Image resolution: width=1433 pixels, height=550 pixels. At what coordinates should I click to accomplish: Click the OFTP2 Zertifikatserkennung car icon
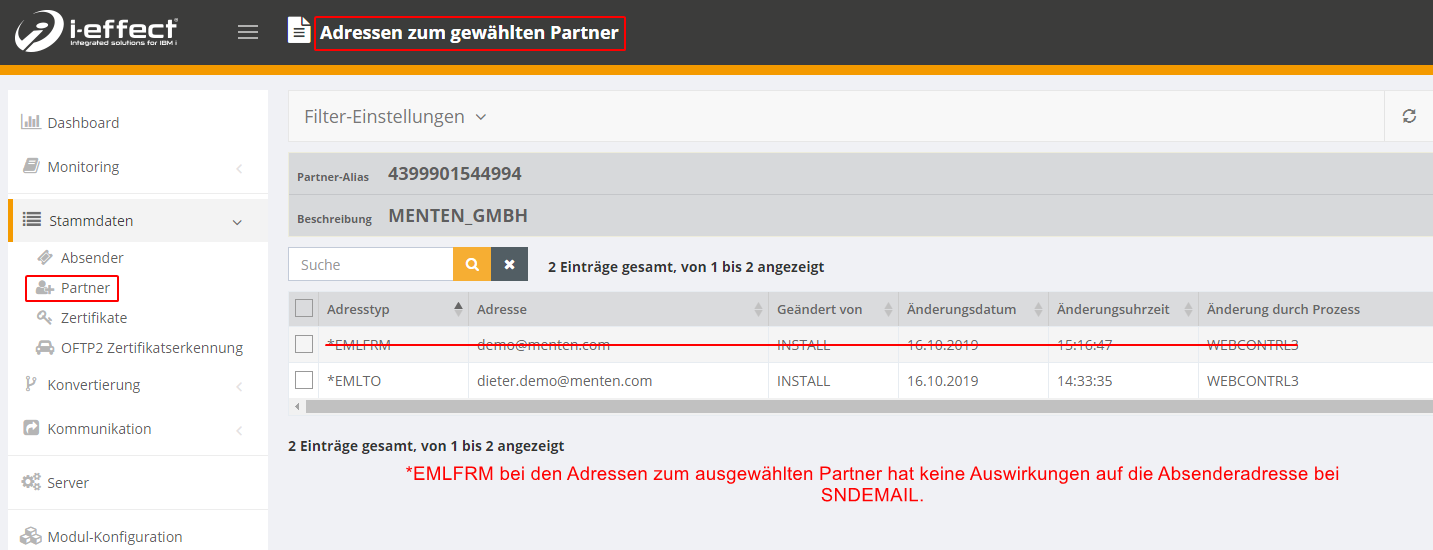(45, 348)
